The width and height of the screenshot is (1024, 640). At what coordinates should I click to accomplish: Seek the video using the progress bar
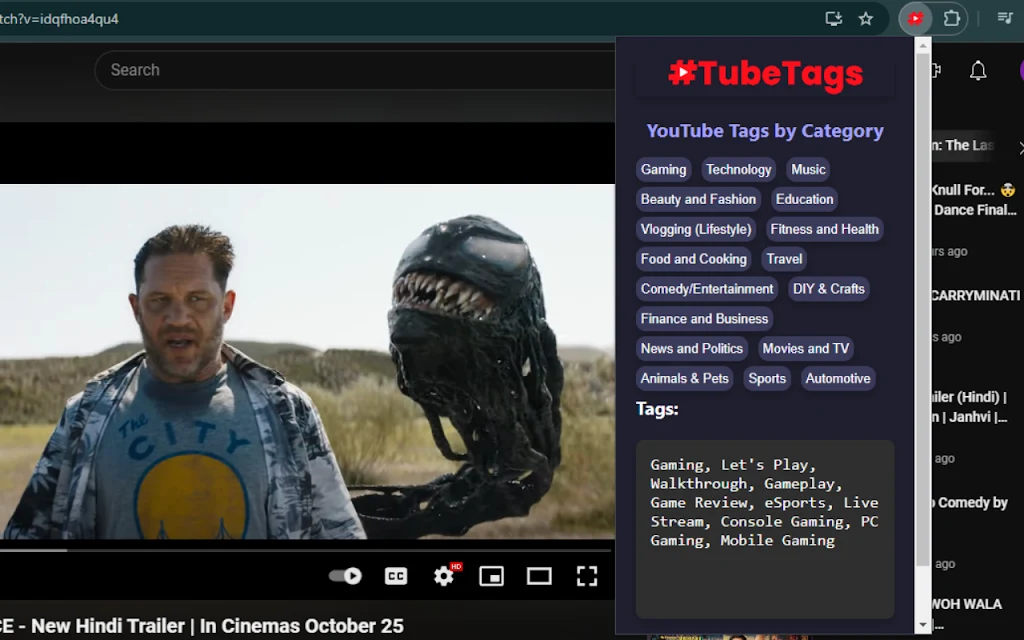306,551
